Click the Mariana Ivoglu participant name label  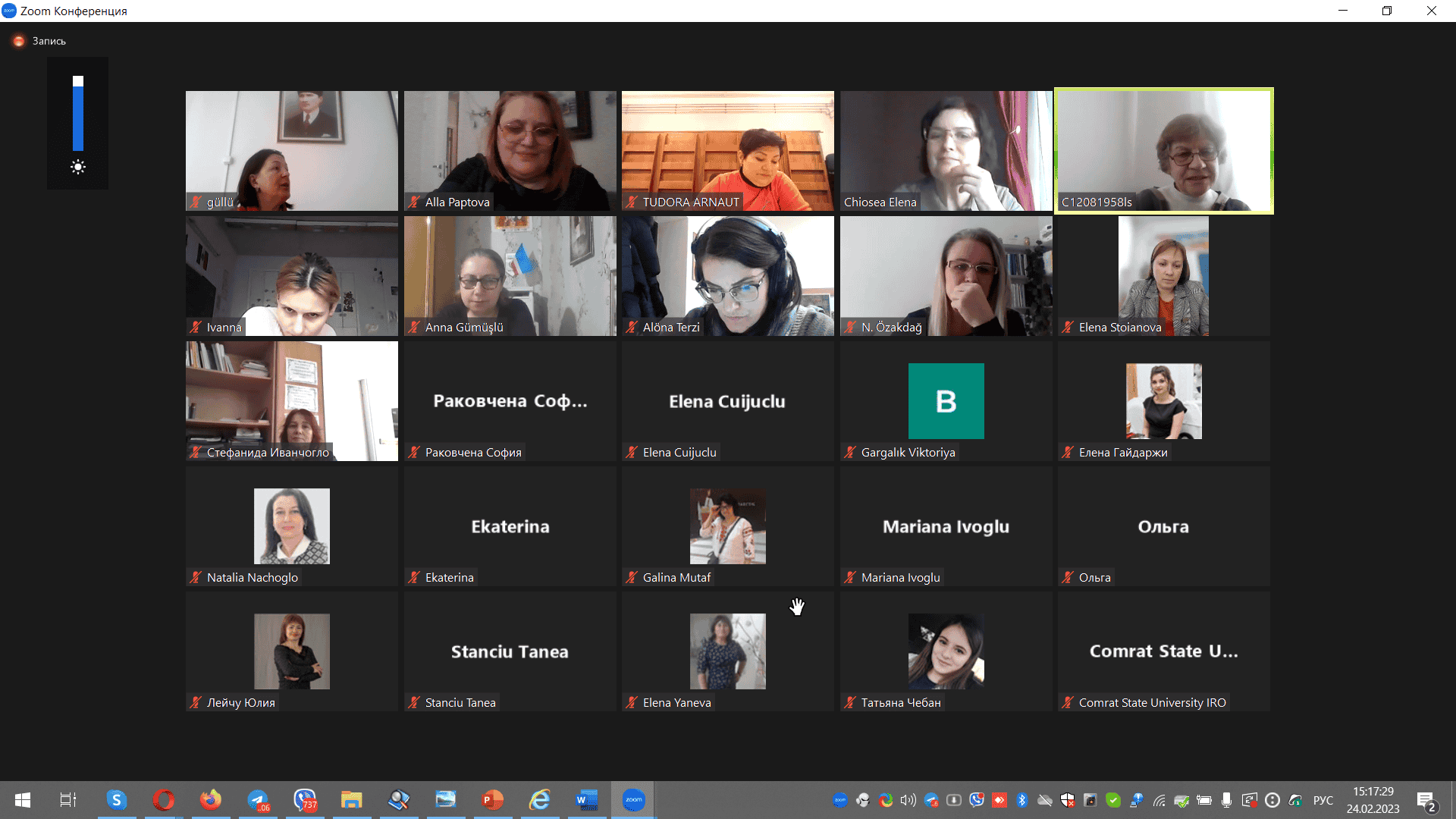[x=900, y=578]
